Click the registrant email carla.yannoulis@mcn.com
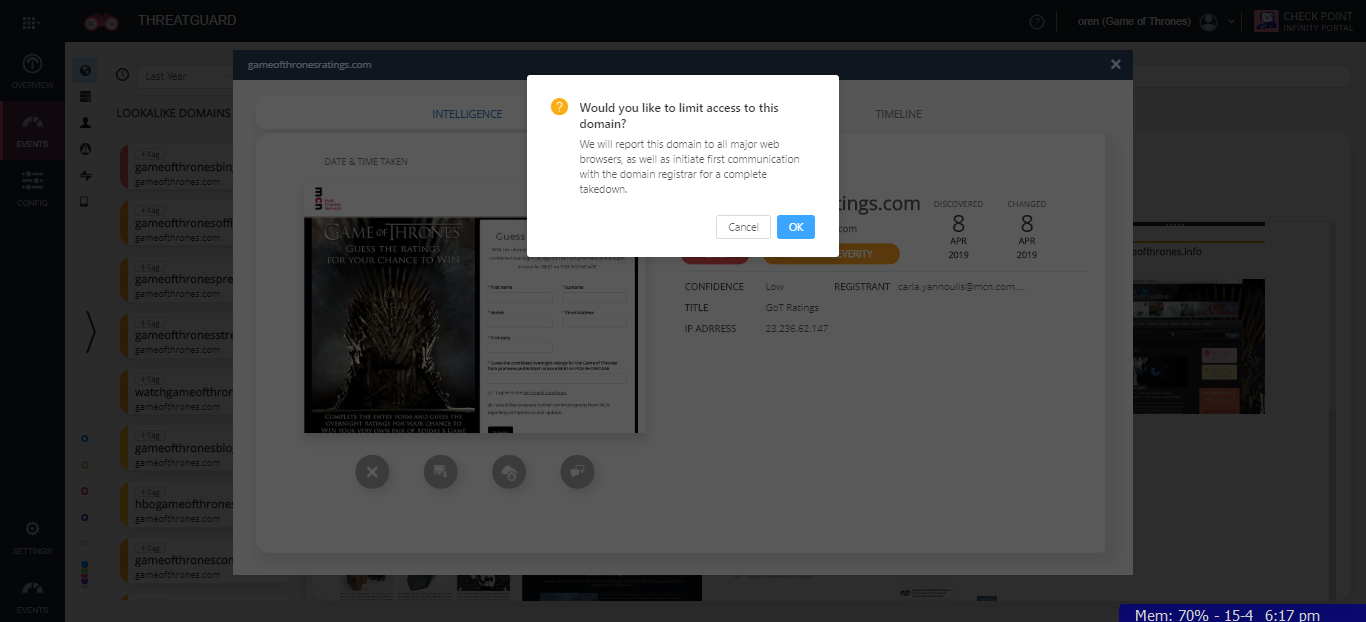 click(961, 287)
